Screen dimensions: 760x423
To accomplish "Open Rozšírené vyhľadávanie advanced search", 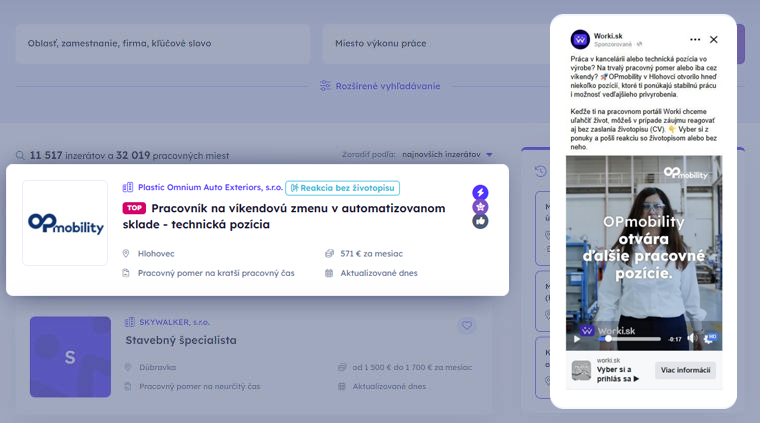I will point(388,86).
